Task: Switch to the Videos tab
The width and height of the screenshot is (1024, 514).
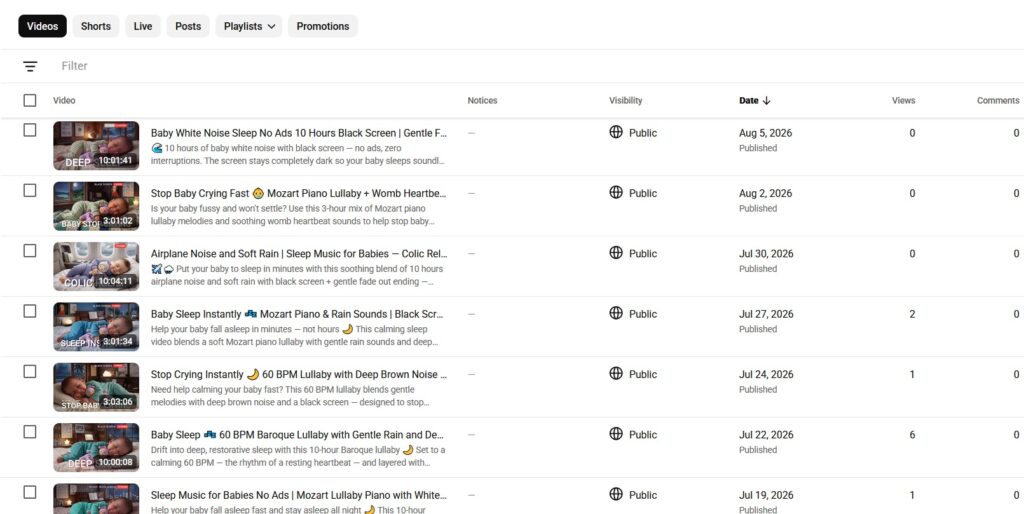Action: [x=42, y=26]
